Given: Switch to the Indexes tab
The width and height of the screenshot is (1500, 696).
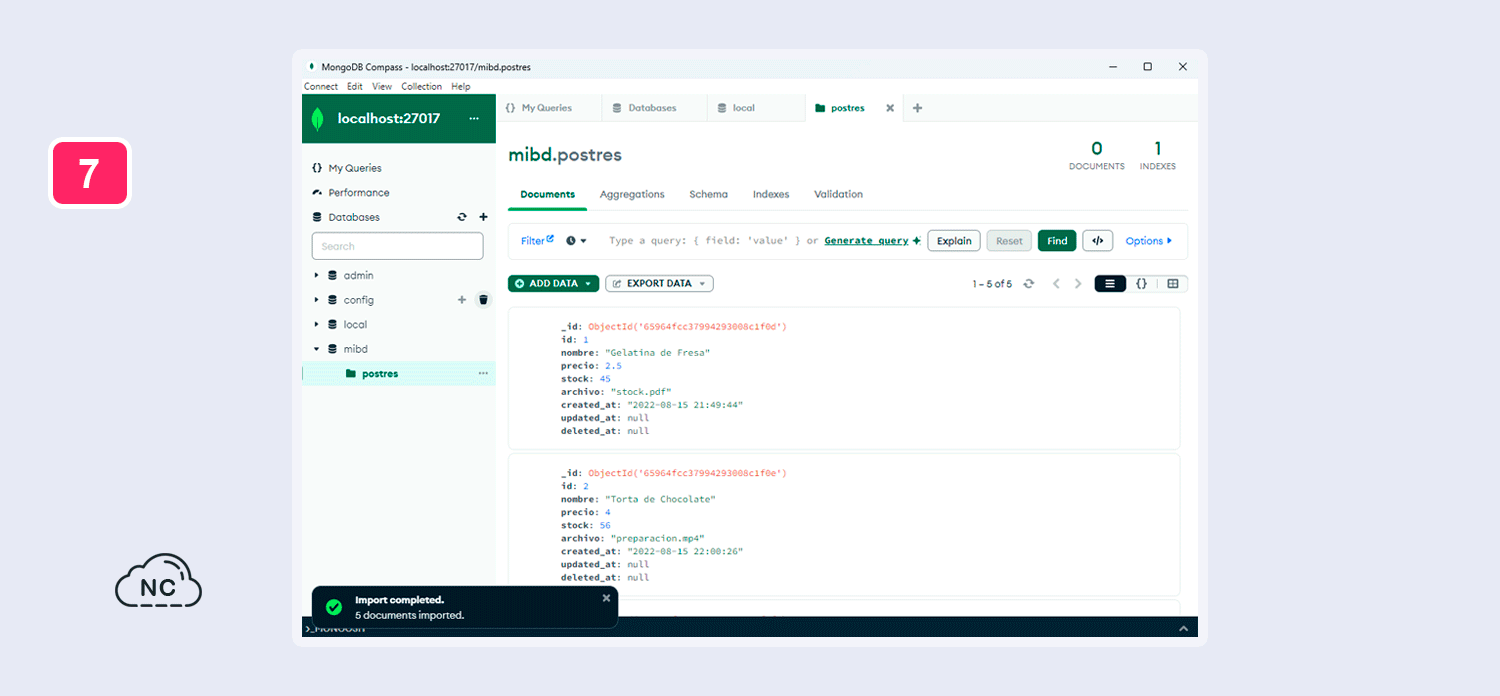Looking at the screenshot, I should 771,194.
